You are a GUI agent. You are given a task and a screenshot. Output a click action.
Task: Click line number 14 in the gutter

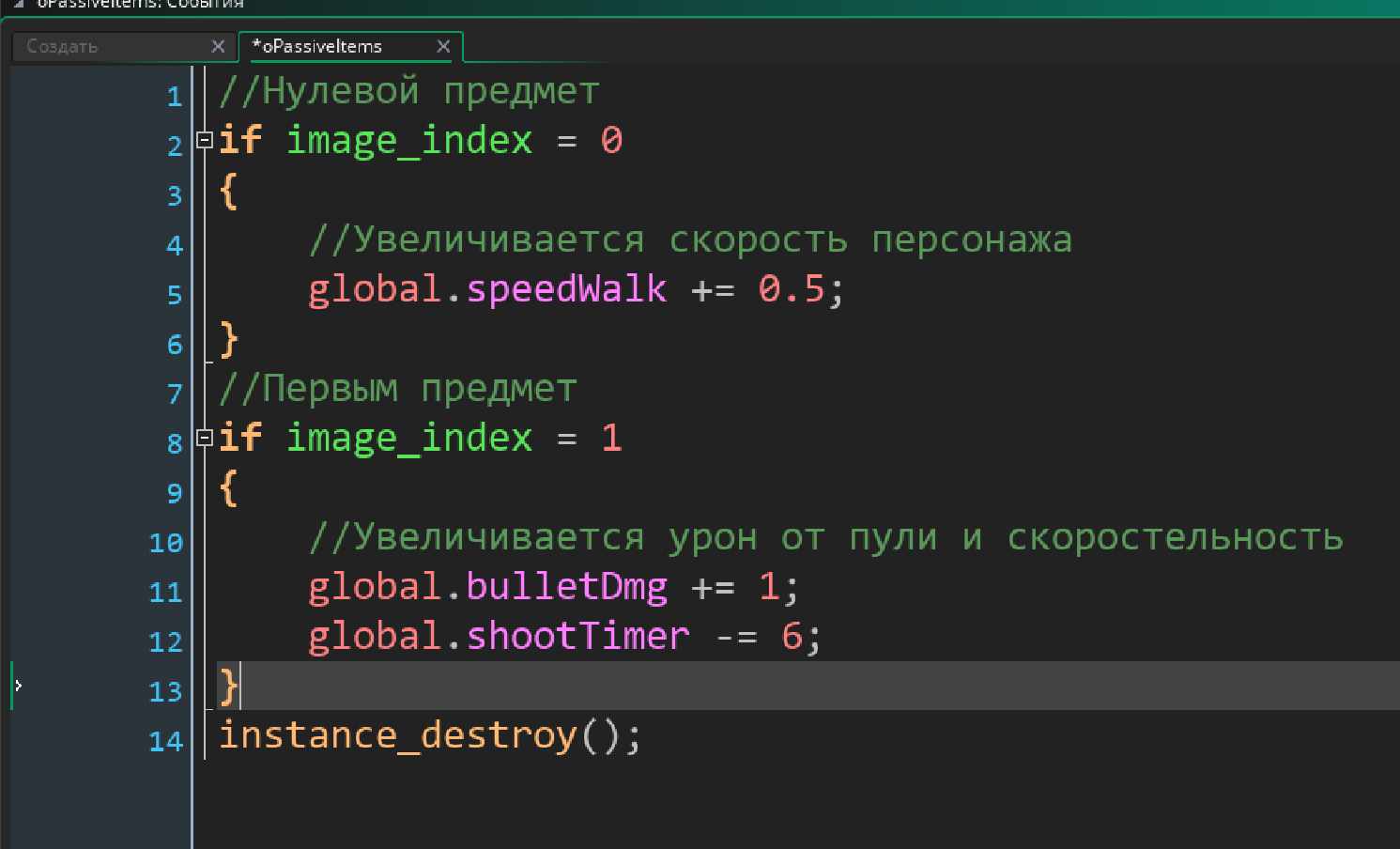165,741
